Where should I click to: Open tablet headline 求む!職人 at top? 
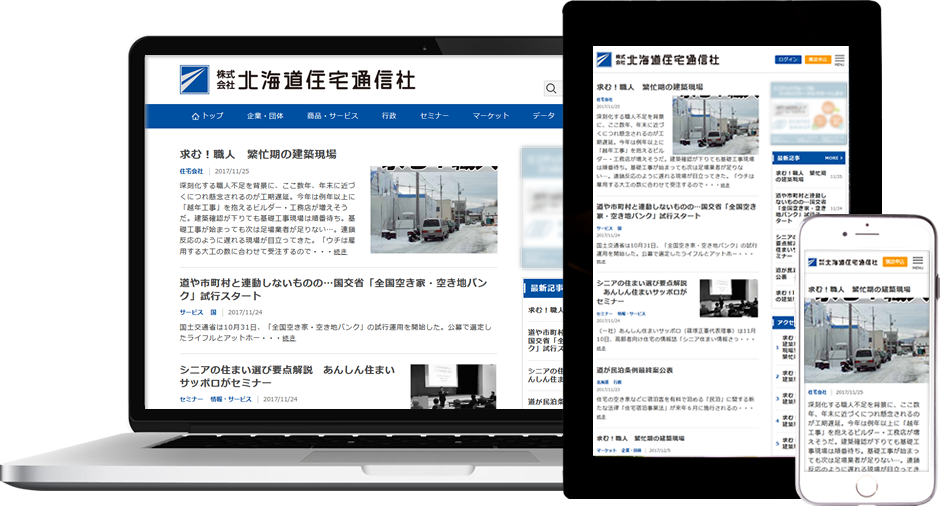click(649, 87)
